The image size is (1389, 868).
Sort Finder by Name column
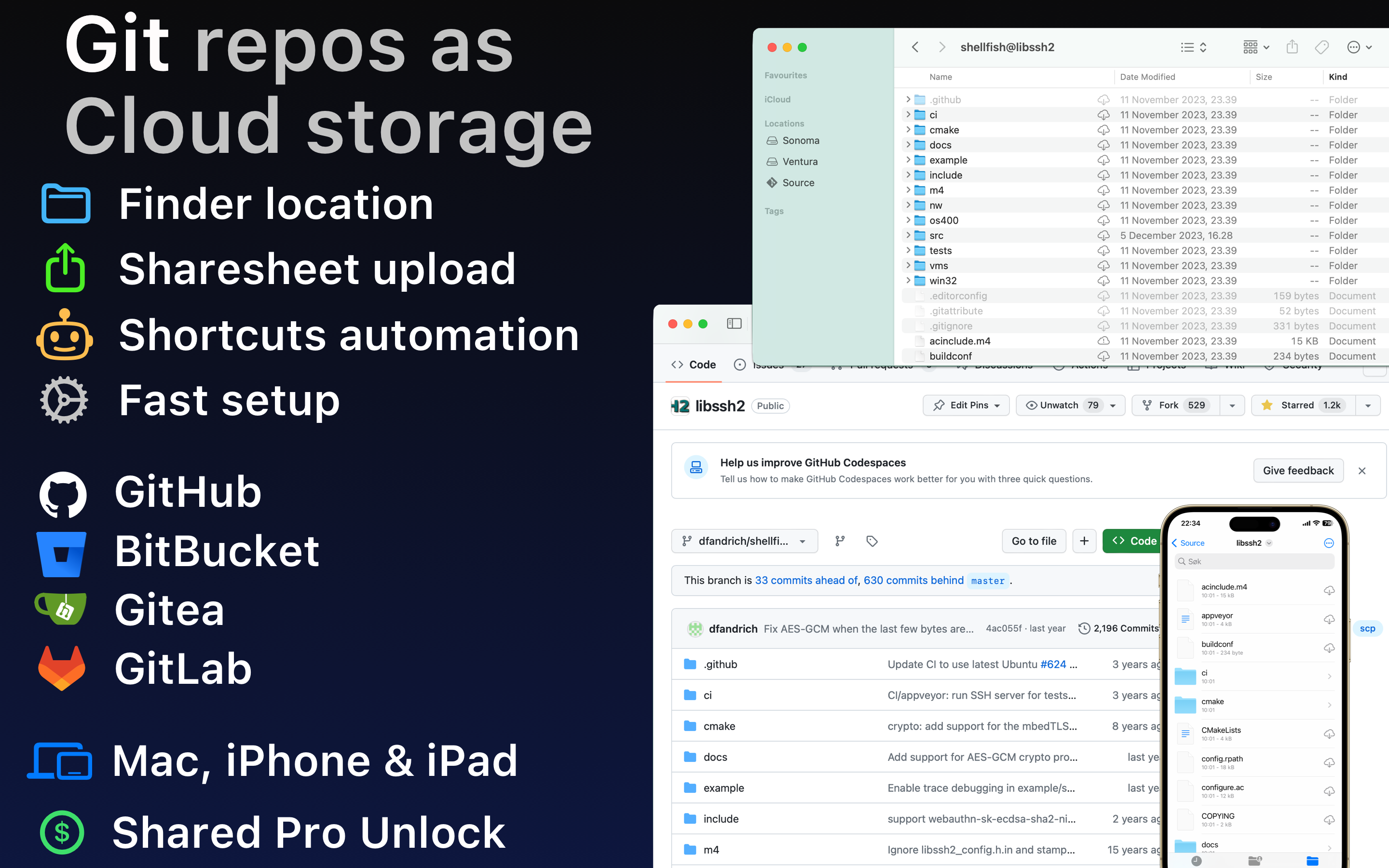click(941, 77)
